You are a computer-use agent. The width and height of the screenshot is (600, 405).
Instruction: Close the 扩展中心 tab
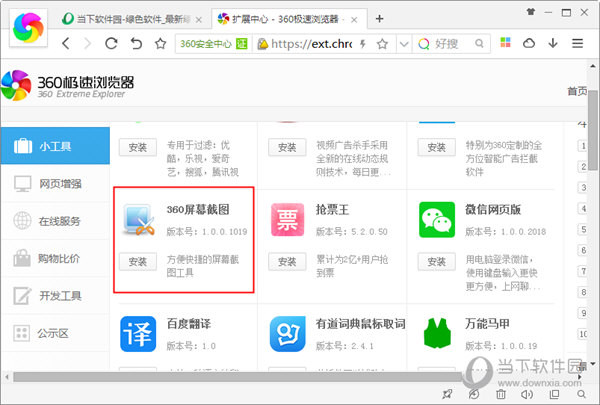(354, 20)
